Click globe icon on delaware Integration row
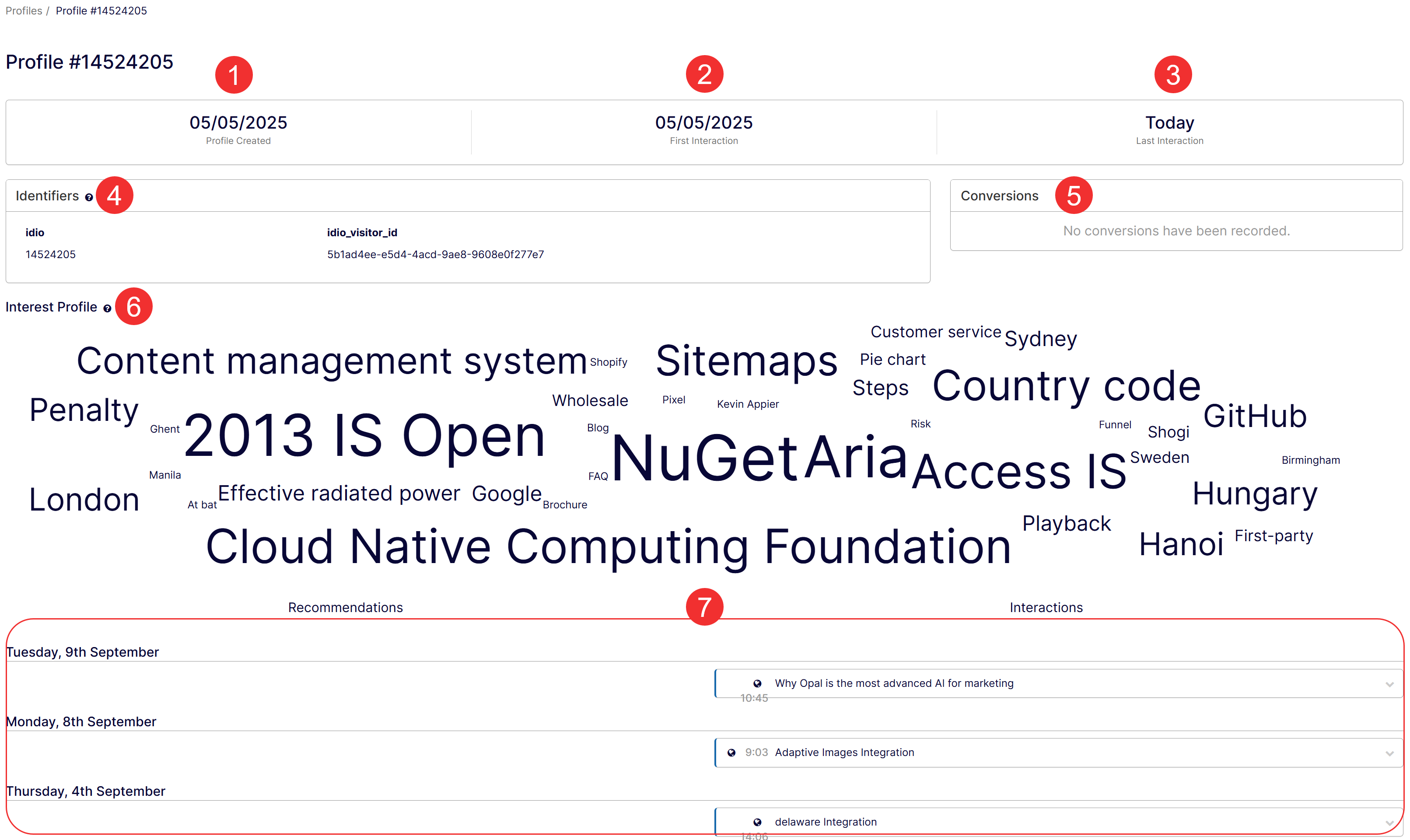The image size is (1410, 840). click(x=757, y=822)
